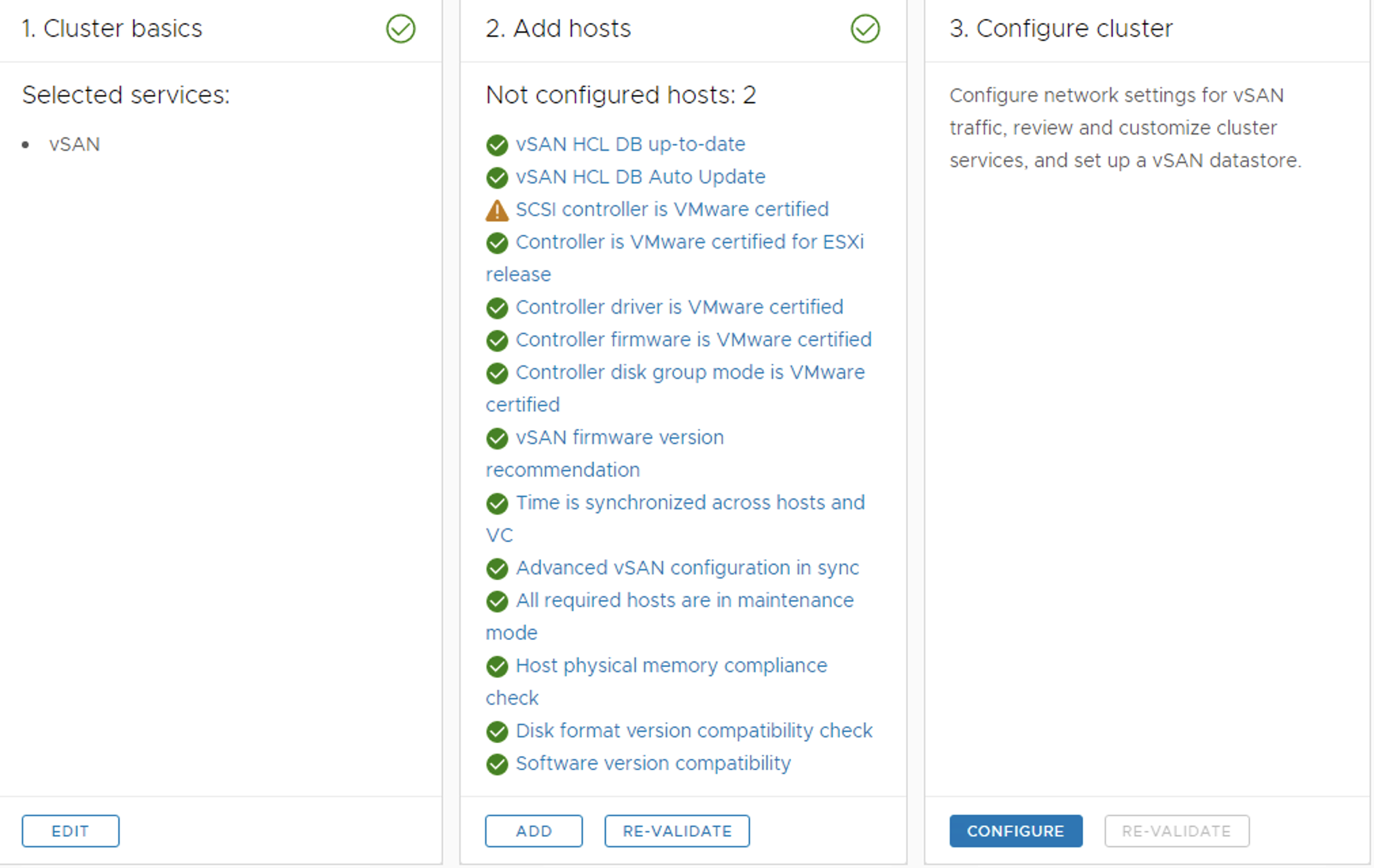Click the '2. Add hosts' heading
Screen dimensions: 1374x868
(x=559, y=29)
